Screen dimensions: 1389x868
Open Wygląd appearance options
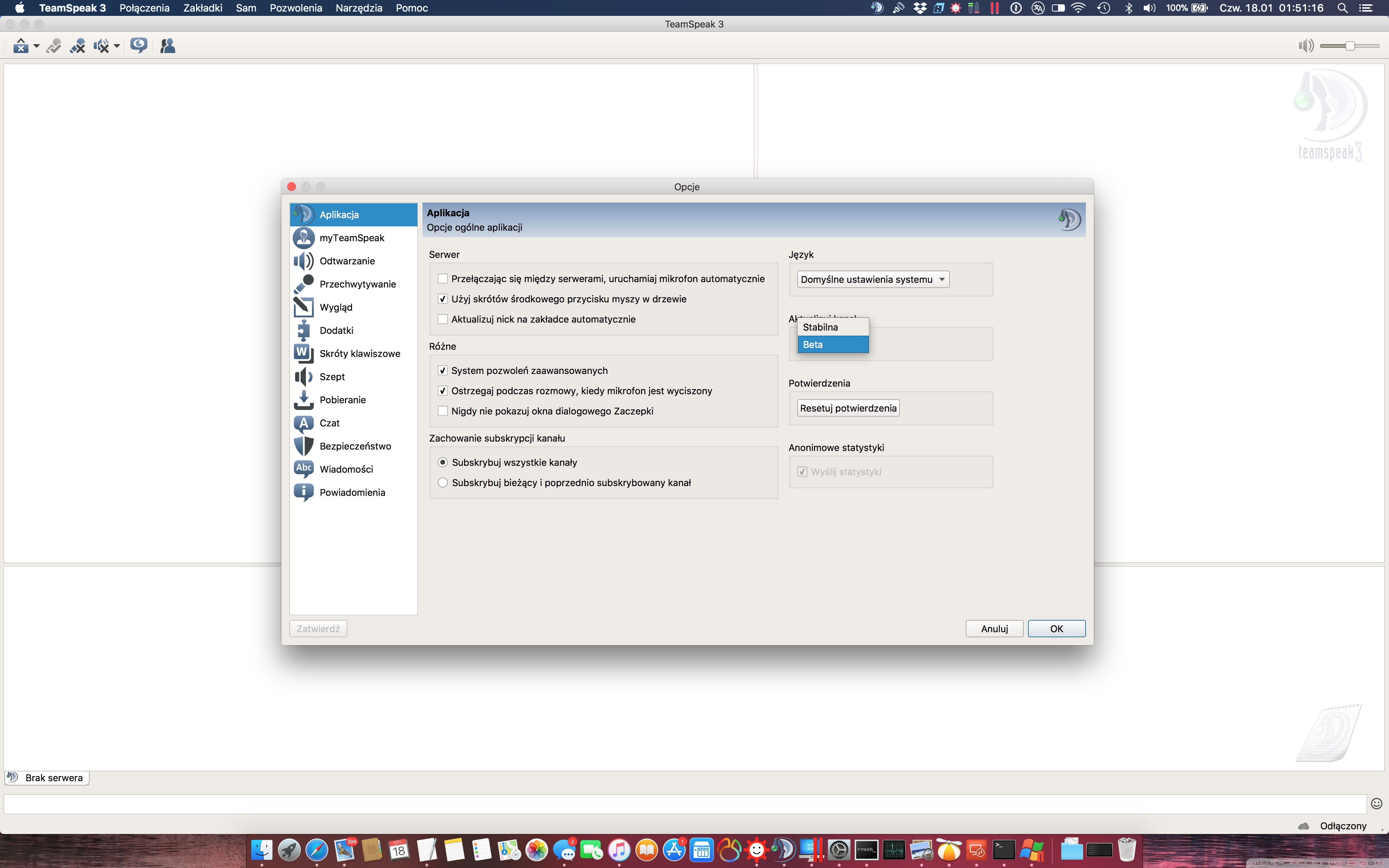[x=353, y=307]
